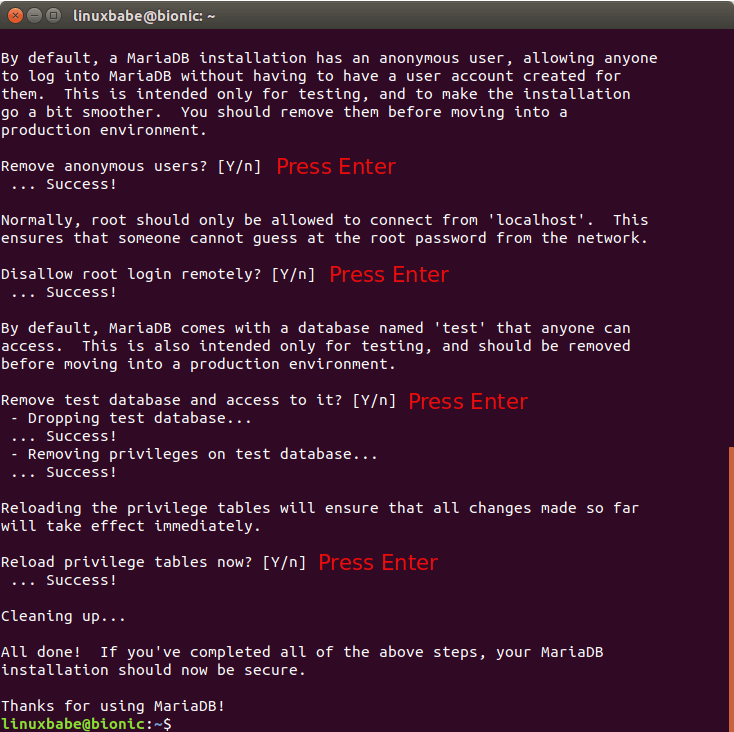Screen dimensions: 734x732
Task: Close the terminal window
Action: point(15,16)
